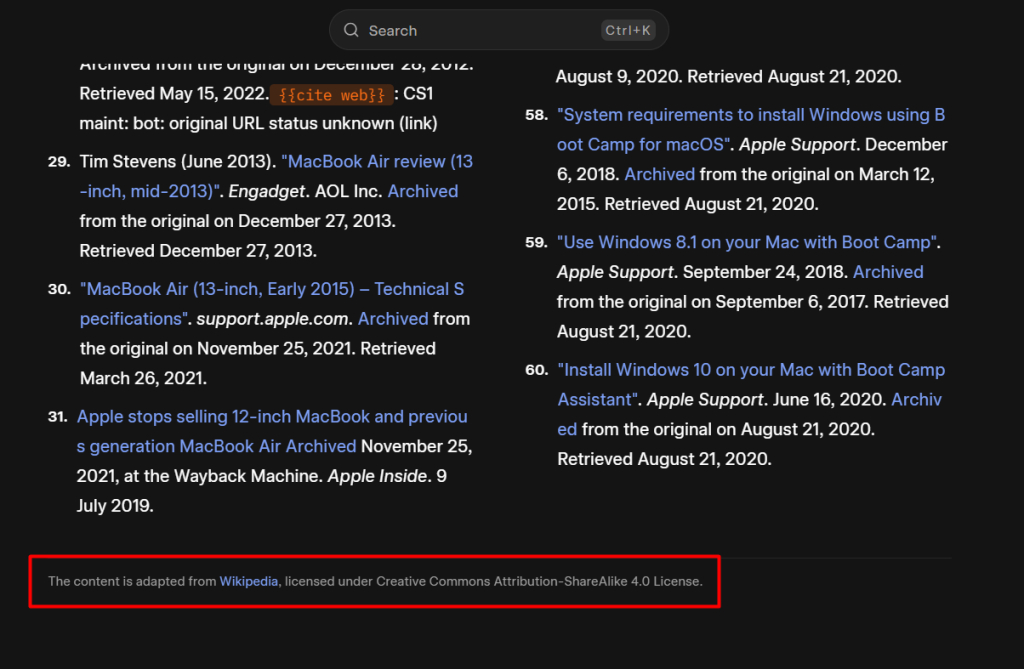Open the Wikipedia link in footer
The image size is (1024, 669).
click(249, 581)
